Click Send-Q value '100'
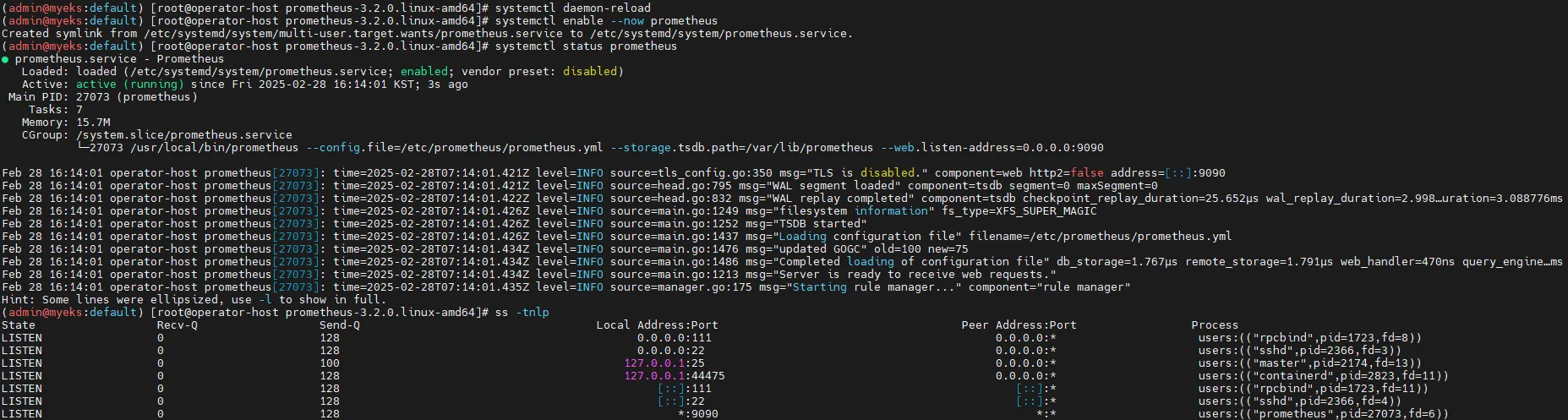Screen dimensions: 1568x420 pyautogui.click(x=330, y=363)
